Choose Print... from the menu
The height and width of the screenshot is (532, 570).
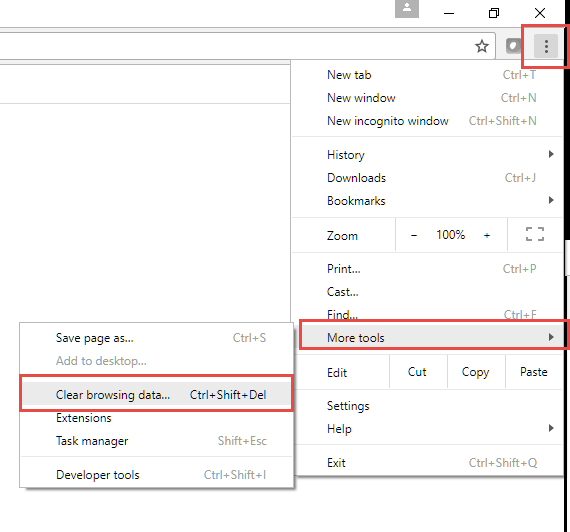tap(428, 269)
